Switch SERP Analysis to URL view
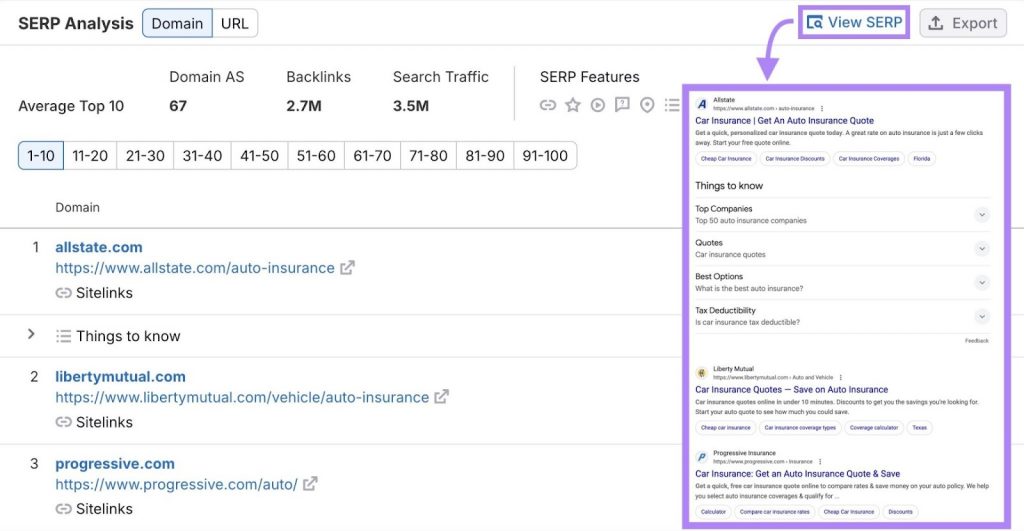Screen dimensions: 1024x531 point(234,24)
